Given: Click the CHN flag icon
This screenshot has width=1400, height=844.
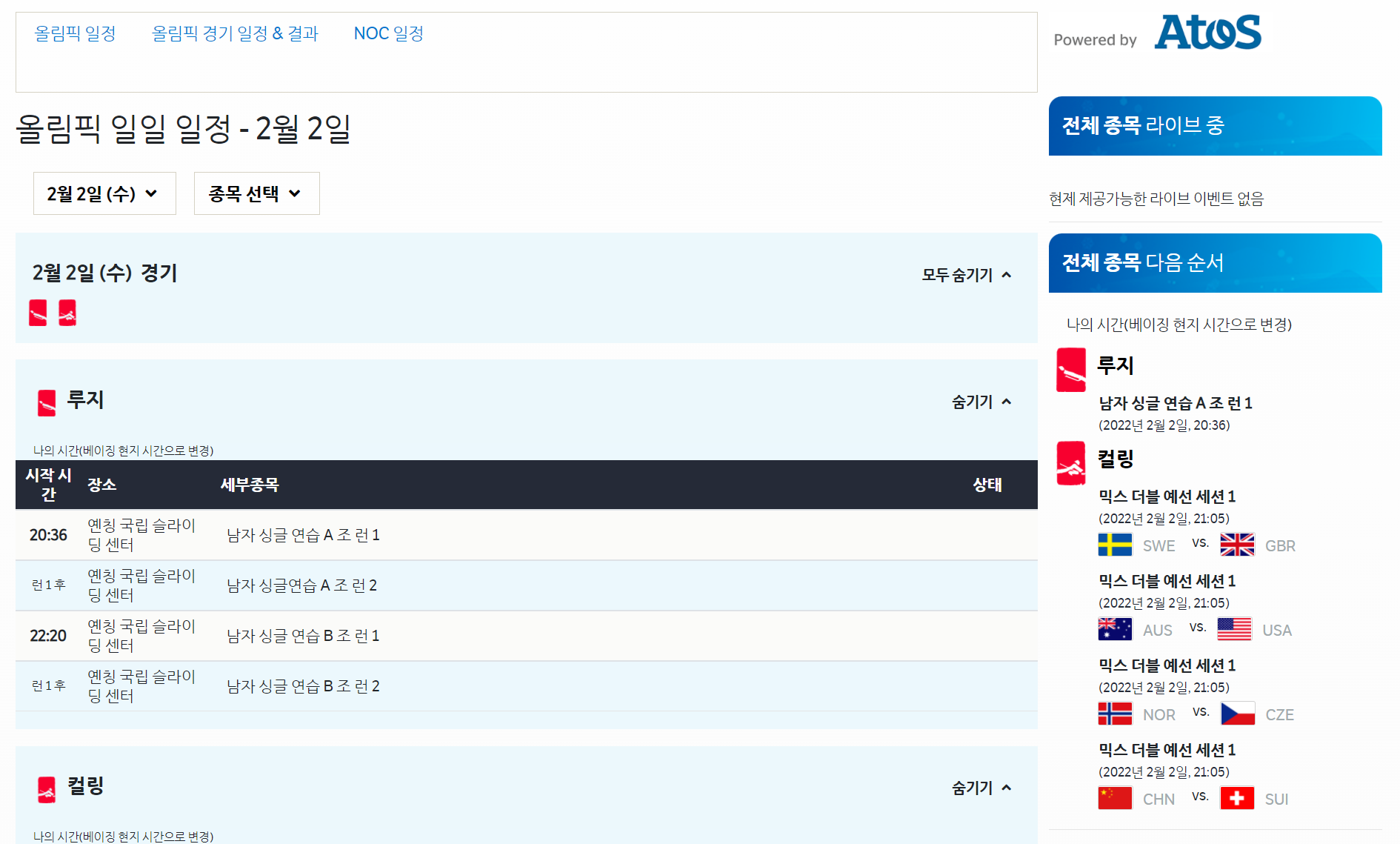Looking at the screenshot, I should [1115, 798].
